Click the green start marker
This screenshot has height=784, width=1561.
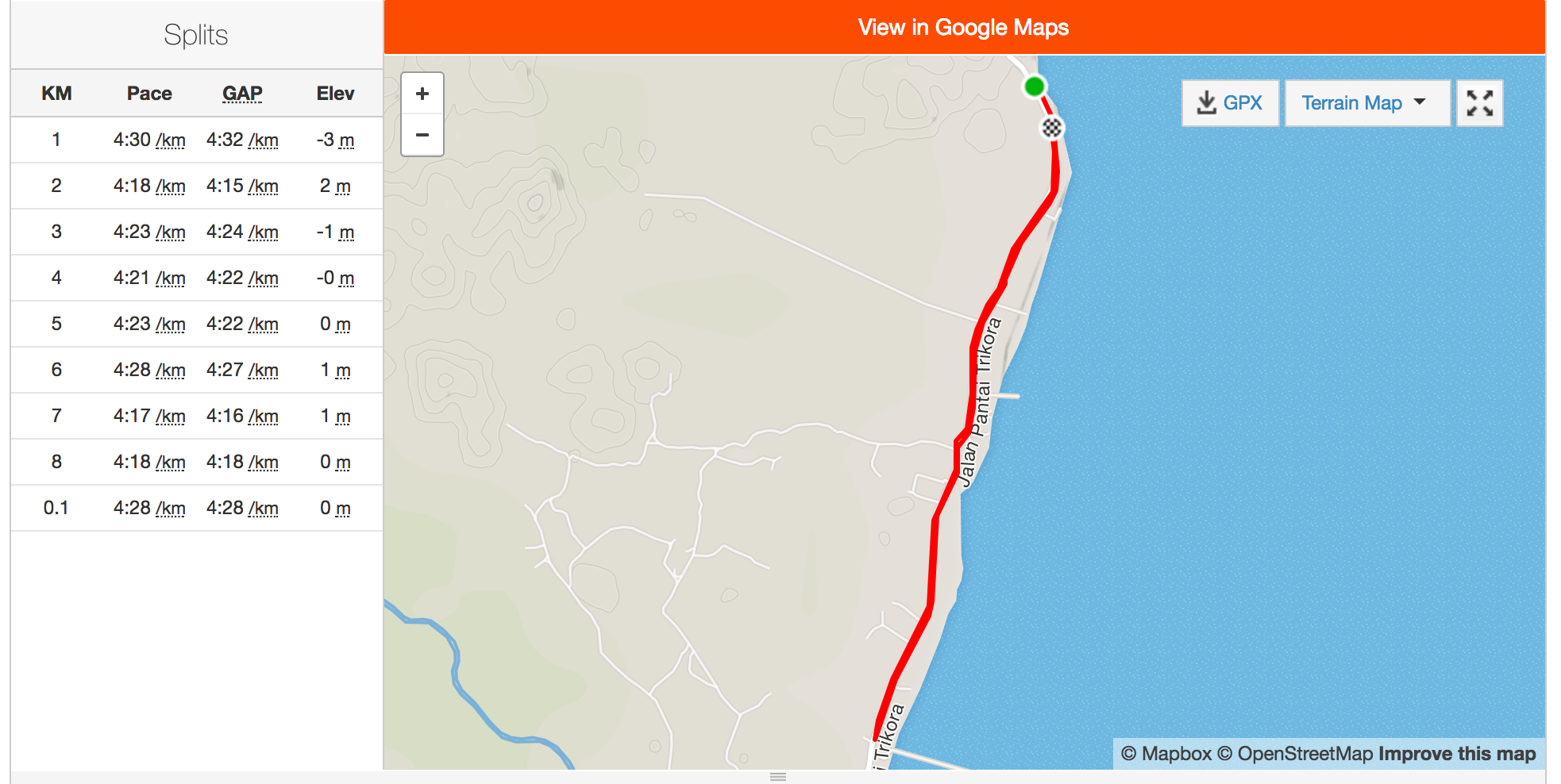click(1034, 86)
